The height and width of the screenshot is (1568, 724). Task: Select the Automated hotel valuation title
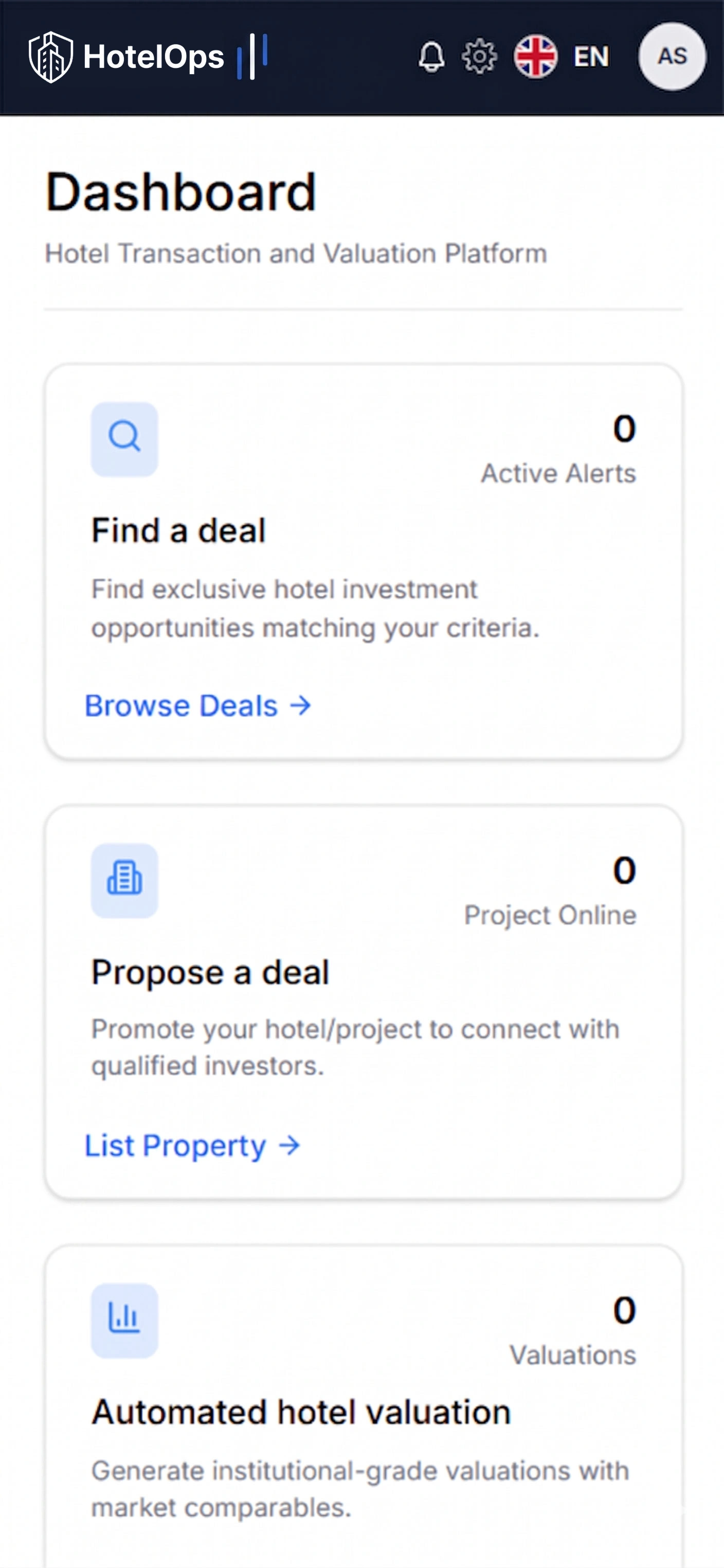pos(301,1412)
